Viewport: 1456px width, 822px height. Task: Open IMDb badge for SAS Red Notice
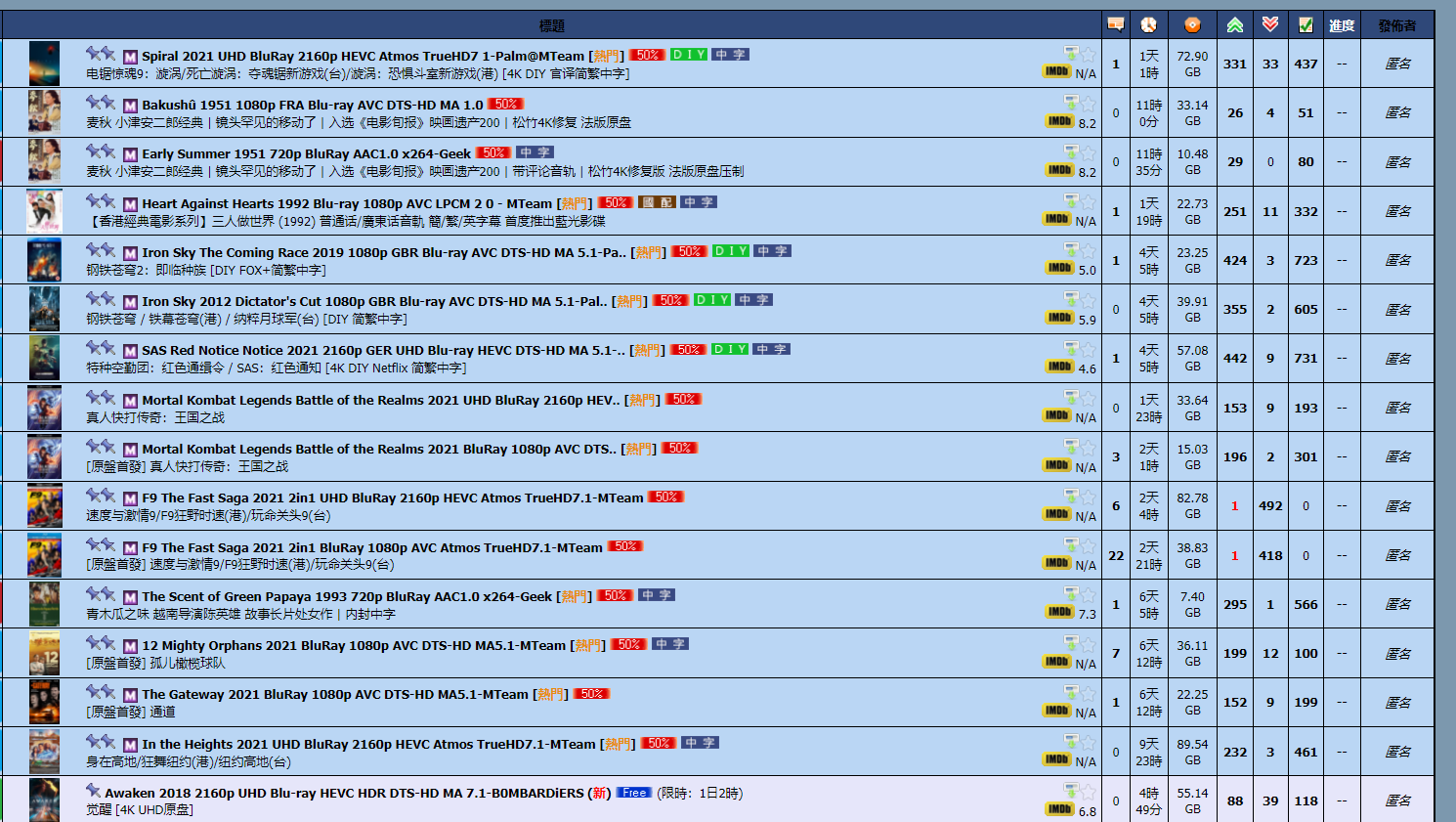tap(1060, 367)
